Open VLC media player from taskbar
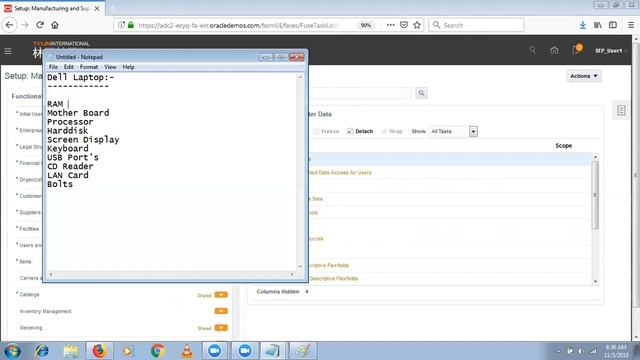Viewport: 640px width, 360px height. 187,351
